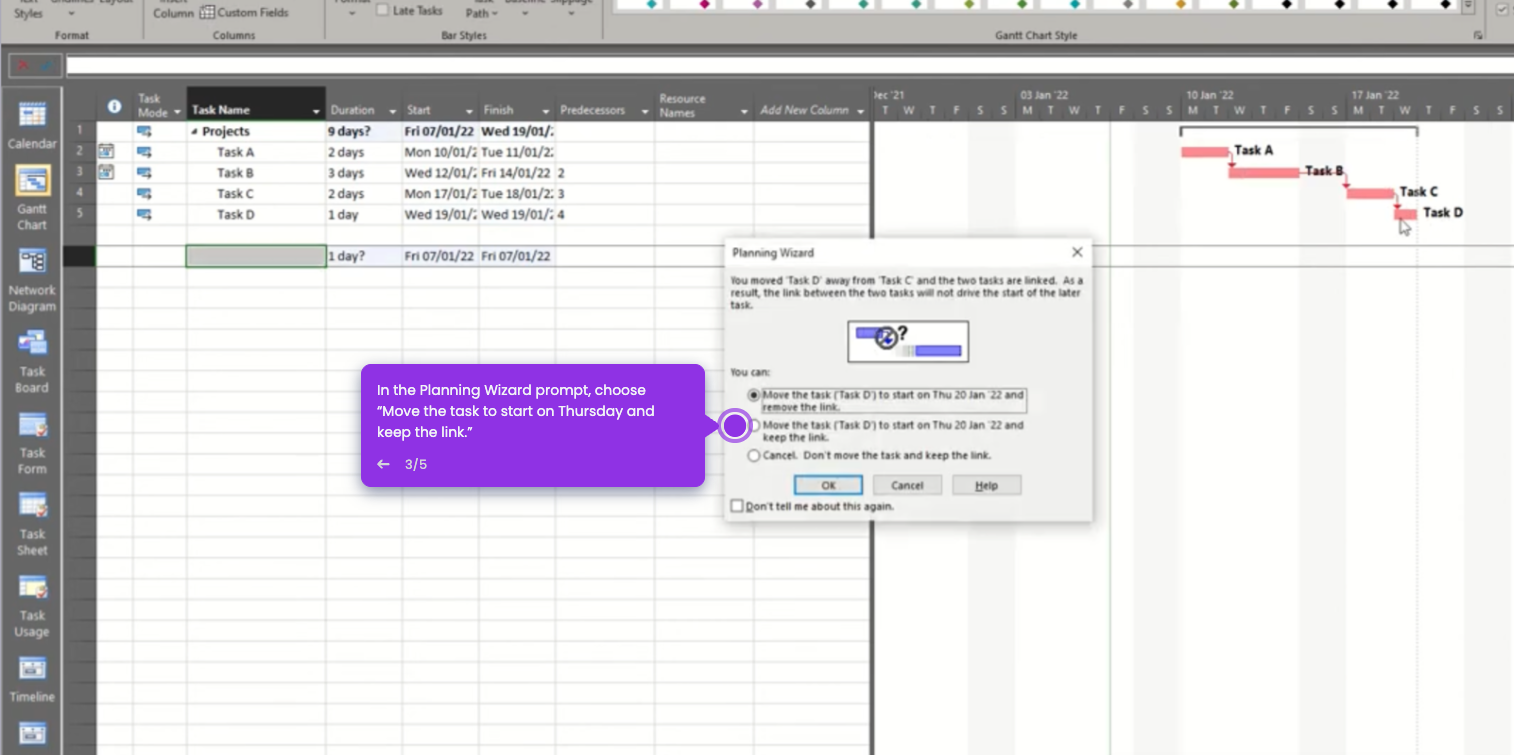Click into the entry bar text field
Image resolution: width=1514 pixels, height=755 pixels.
[789, 66]
